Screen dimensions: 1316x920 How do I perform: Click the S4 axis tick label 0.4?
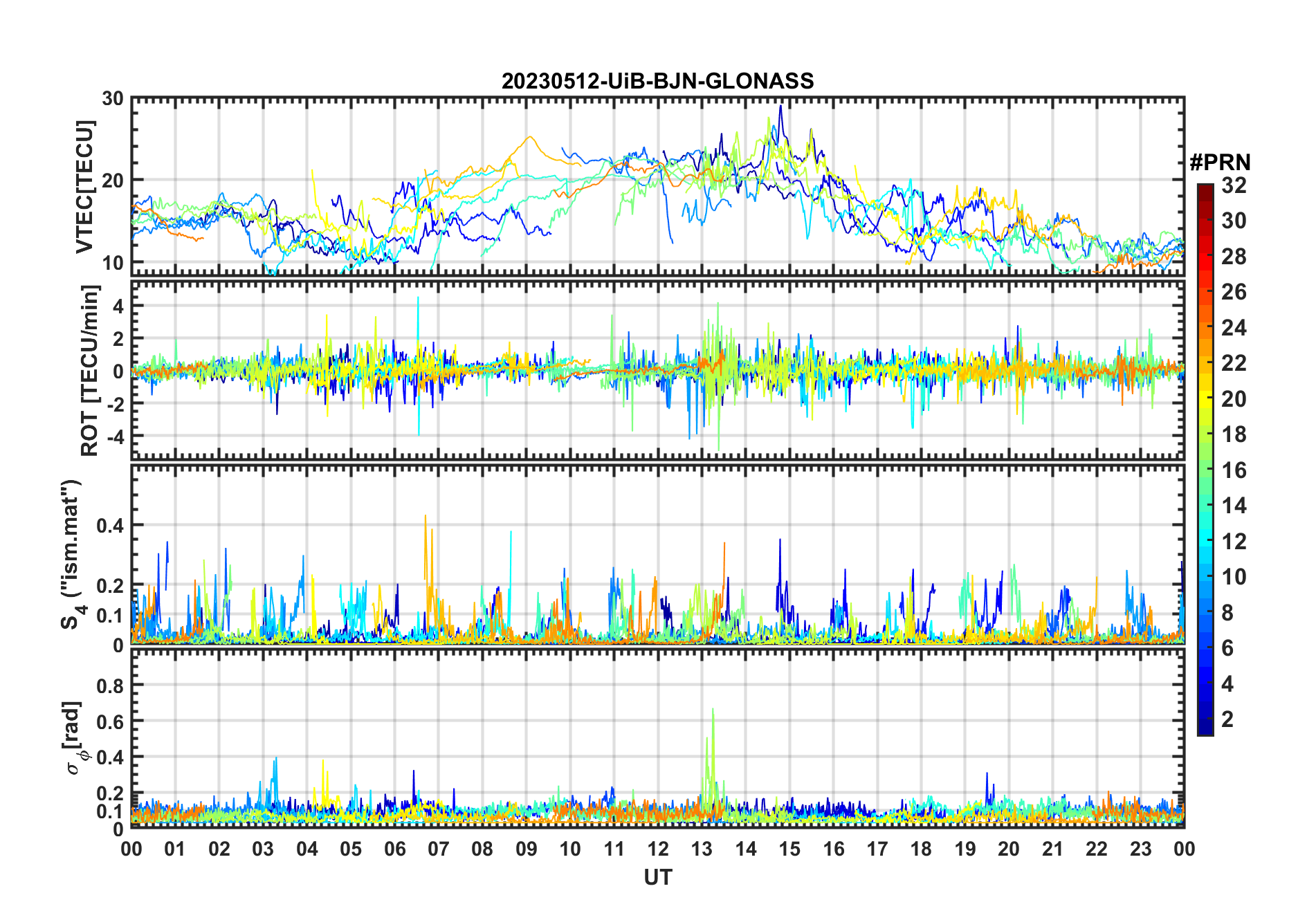pyautogui.click(x=111, y=526)
